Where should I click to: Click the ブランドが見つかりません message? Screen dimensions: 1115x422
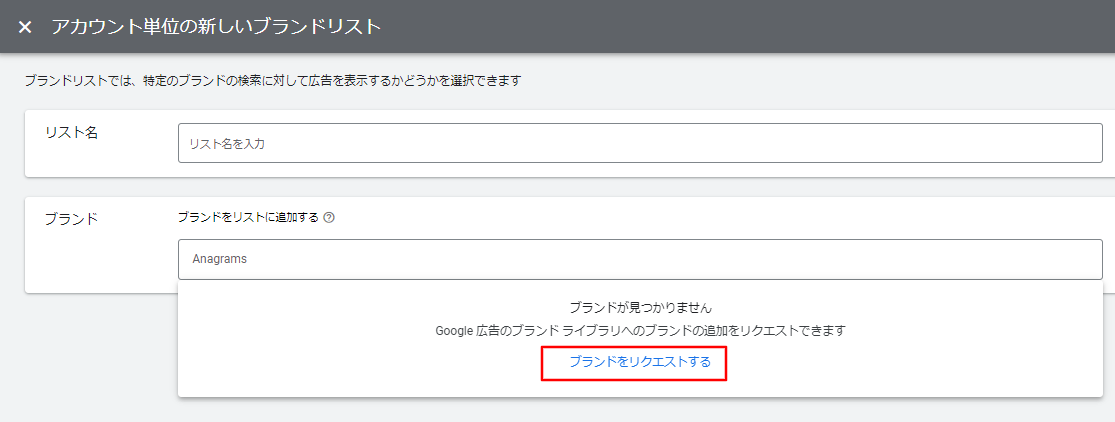pos(640,308)
